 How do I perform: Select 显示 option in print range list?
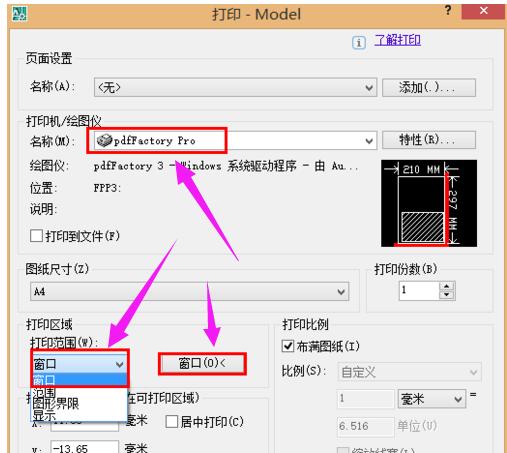(44, 416)
